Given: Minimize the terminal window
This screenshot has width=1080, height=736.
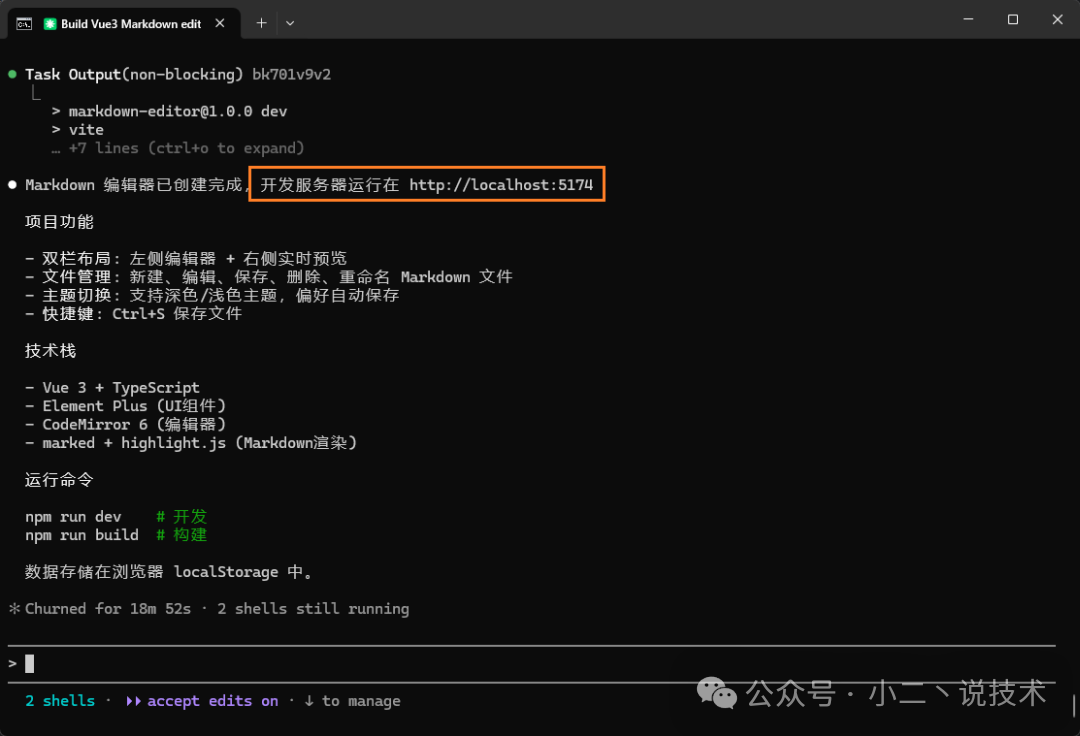Looking at the screenshot, I should [968, 19].
